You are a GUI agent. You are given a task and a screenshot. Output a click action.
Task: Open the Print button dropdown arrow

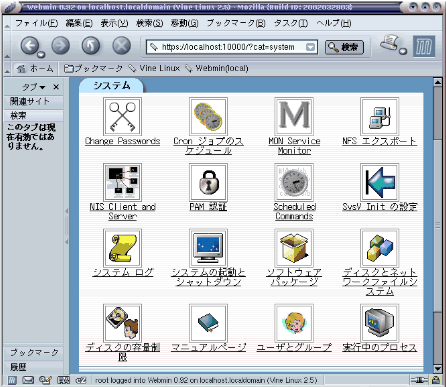coord(403,51)
